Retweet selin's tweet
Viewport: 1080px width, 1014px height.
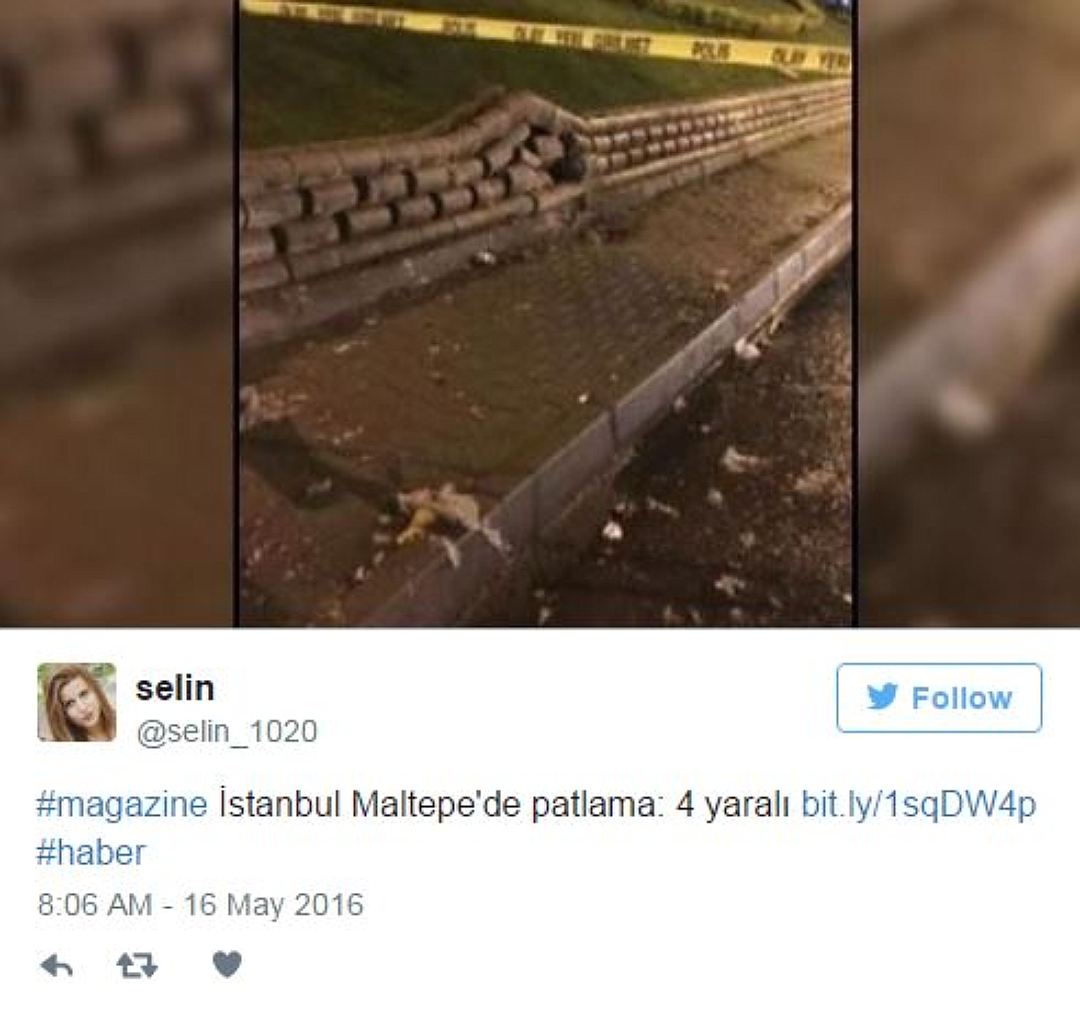(137, 966)
